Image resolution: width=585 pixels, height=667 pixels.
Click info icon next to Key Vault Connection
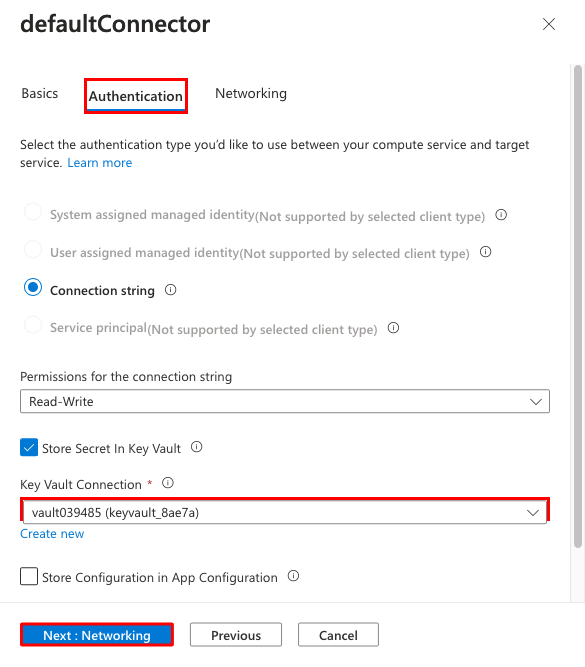168,483
